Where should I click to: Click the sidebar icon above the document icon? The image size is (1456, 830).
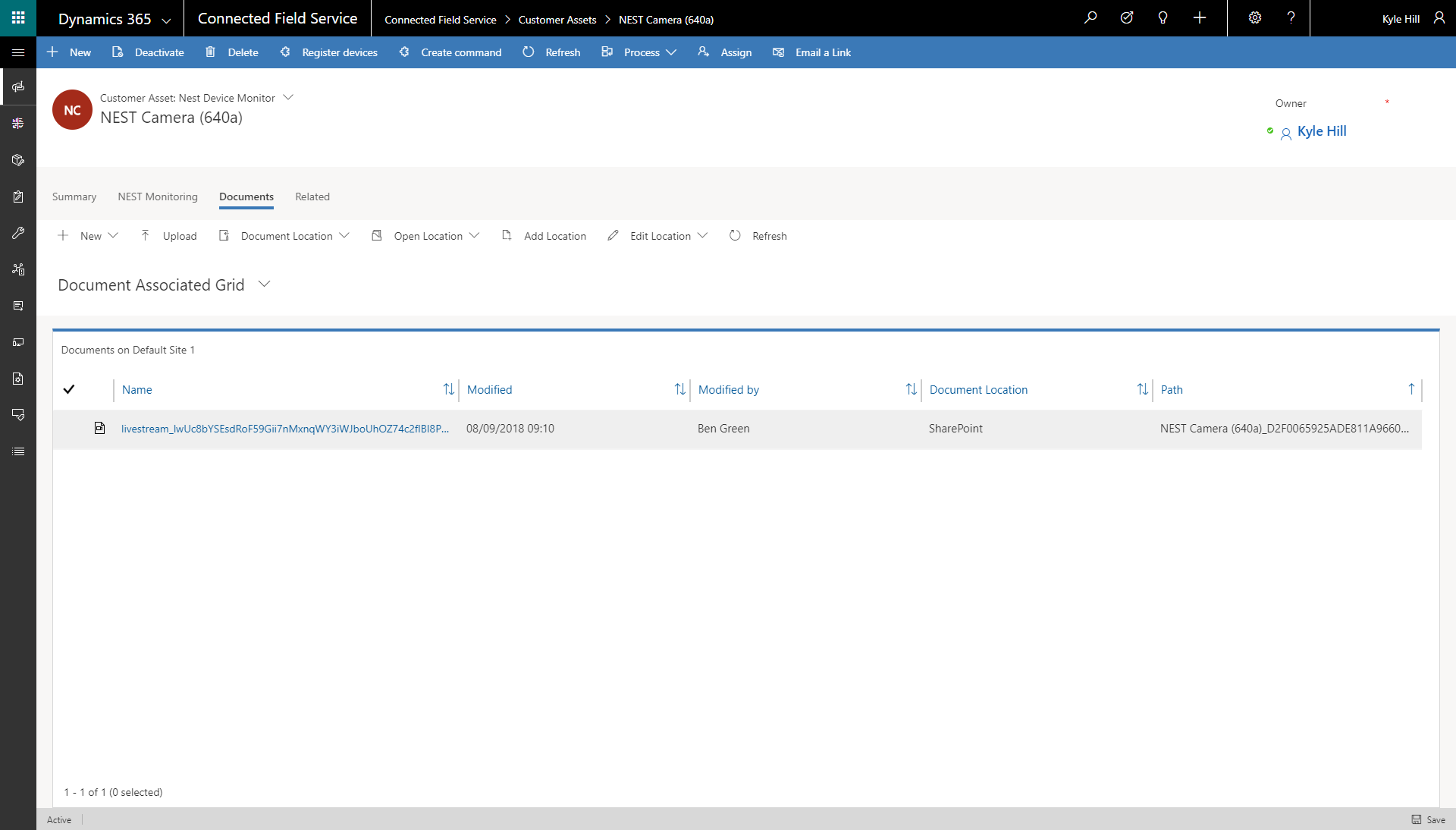tap(18, 342)
